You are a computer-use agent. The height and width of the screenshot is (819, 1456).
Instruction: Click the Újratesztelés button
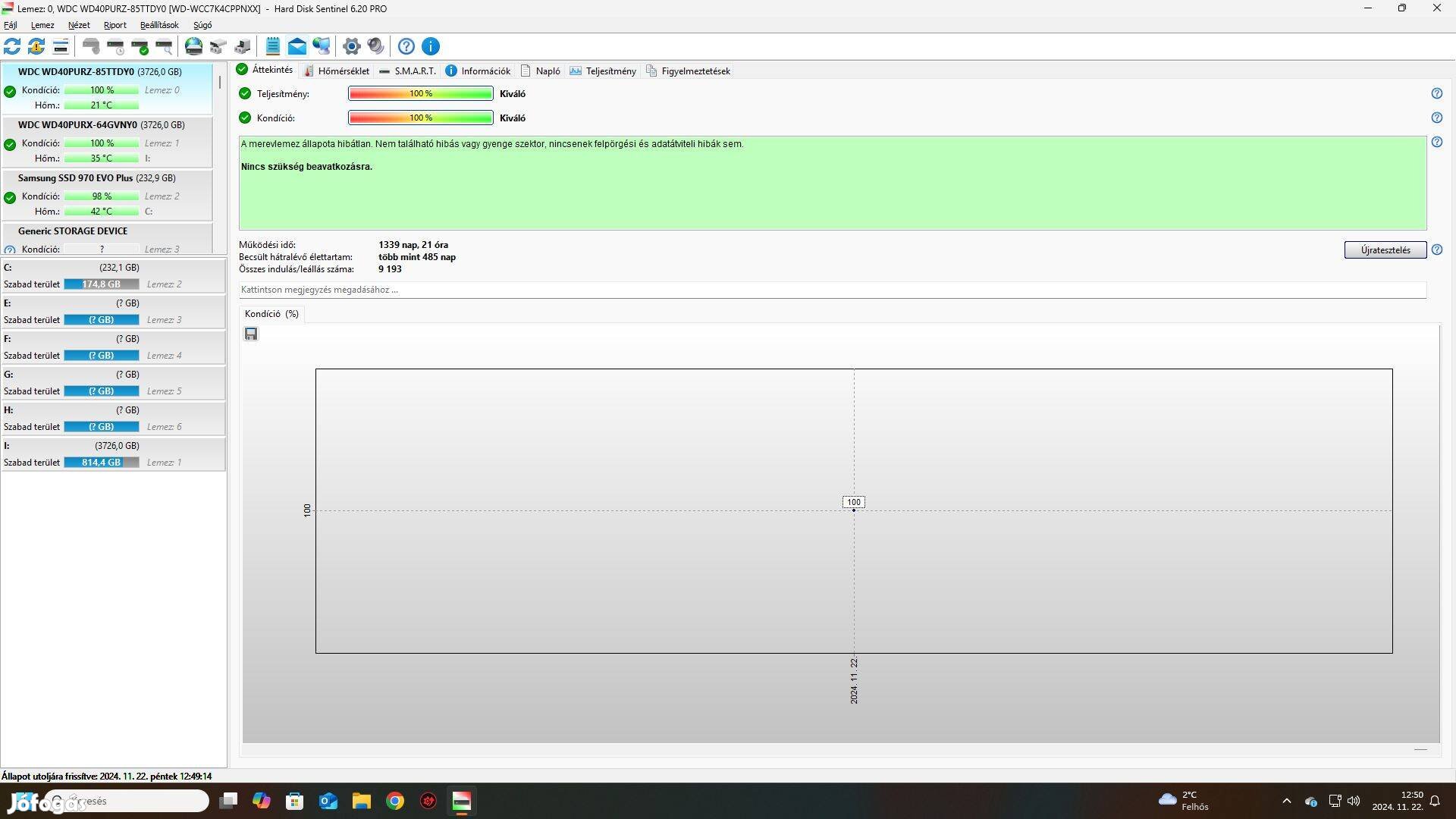[1385, 249]
